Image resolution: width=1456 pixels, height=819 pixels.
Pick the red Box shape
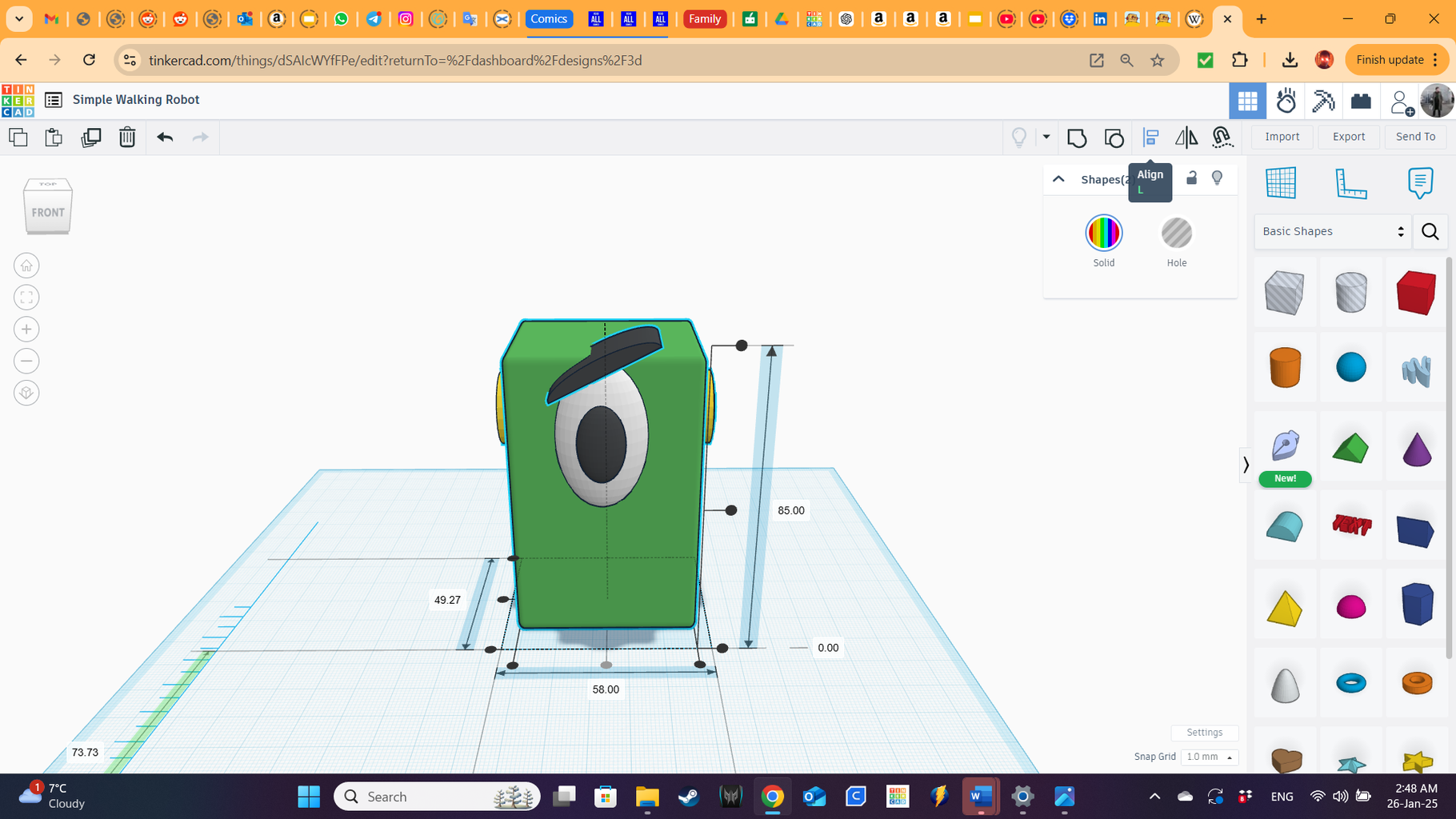pos(1416,292)
